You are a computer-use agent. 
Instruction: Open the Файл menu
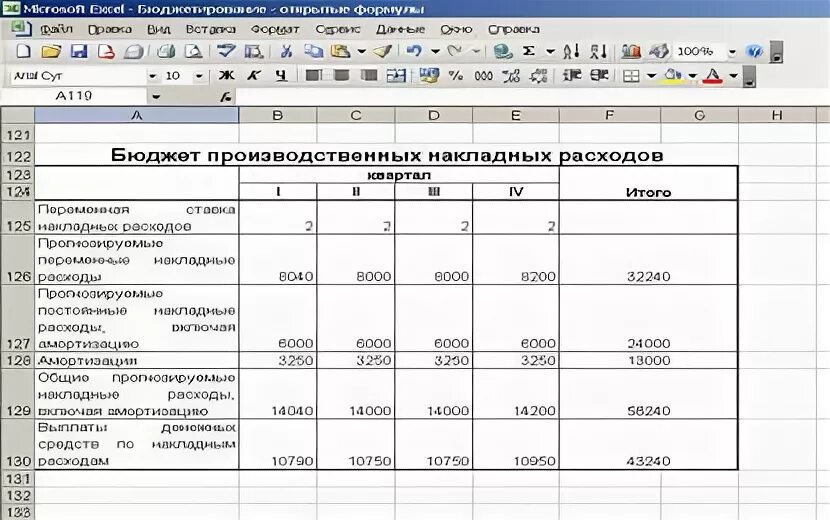click(x=56, y=29)
